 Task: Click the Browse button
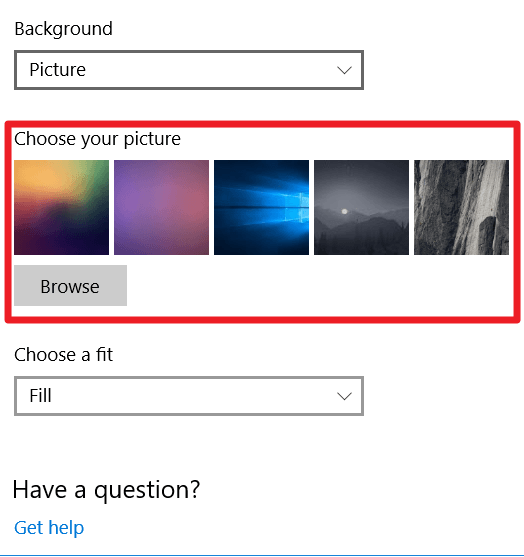[70, 285]
